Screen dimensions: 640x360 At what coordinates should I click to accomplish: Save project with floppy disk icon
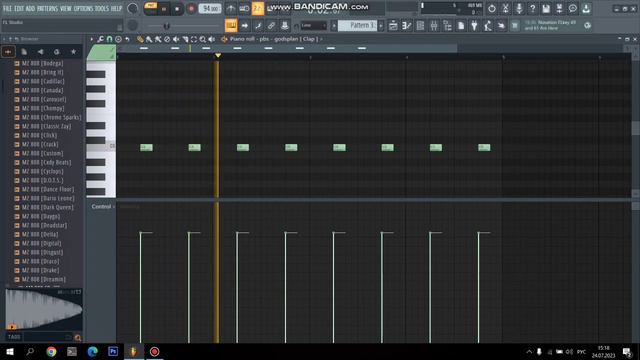(x=546, y=9)
